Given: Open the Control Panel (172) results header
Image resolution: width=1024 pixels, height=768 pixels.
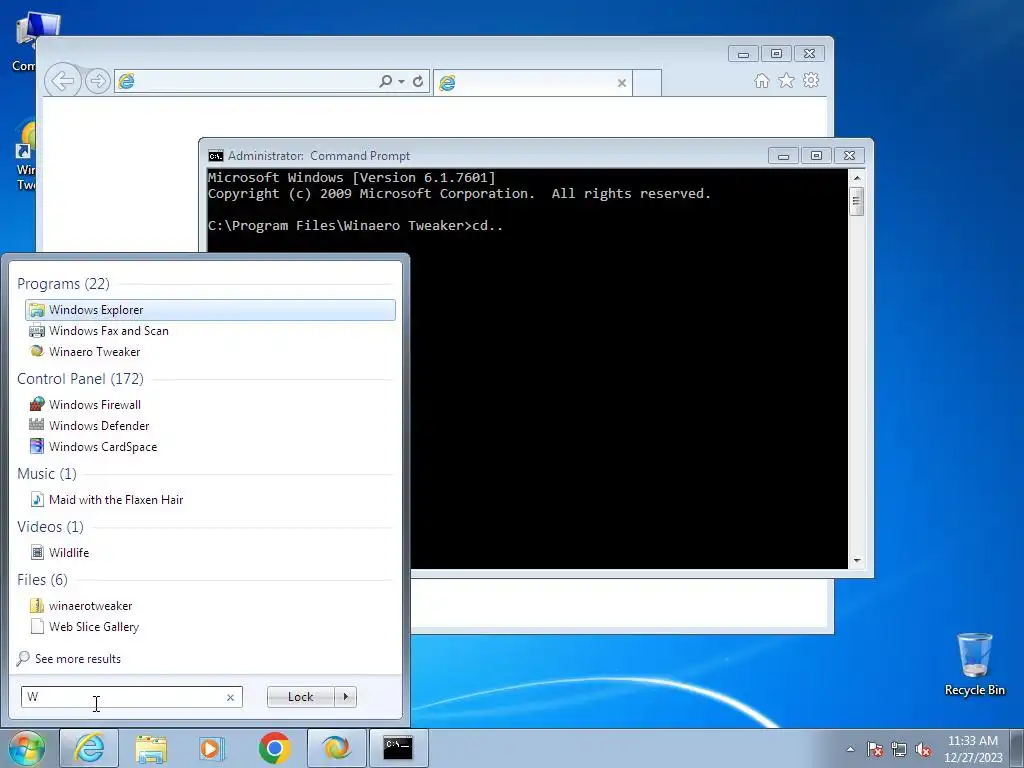Looking at the screenshot, I should [80, 379].
